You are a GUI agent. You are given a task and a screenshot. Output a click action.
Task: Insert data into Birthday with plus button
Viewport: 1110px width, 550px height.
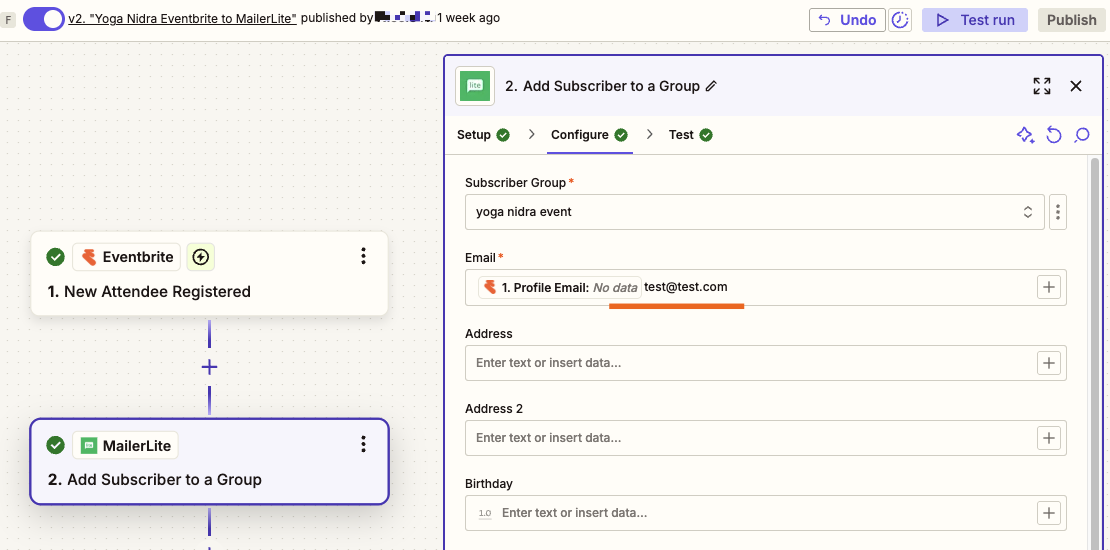tap(1048, 512)
